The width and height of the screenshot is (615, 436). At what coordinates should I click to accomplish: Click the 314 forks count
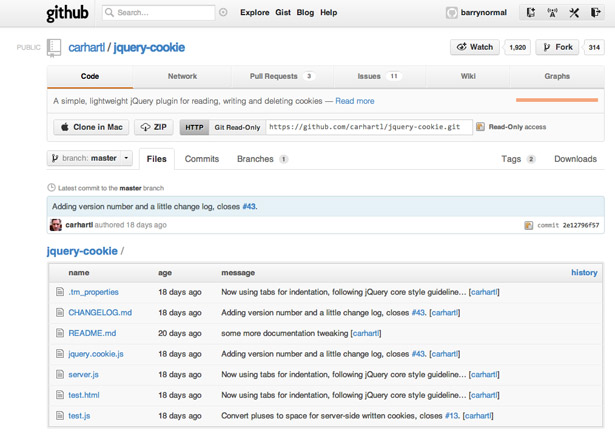click(x=594, y=47)
